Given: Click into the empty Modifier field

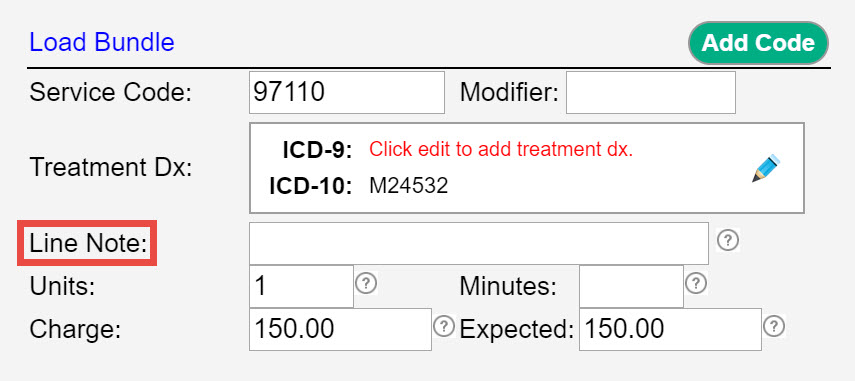Looking at the screenshot, I should [x=651, y=92].
